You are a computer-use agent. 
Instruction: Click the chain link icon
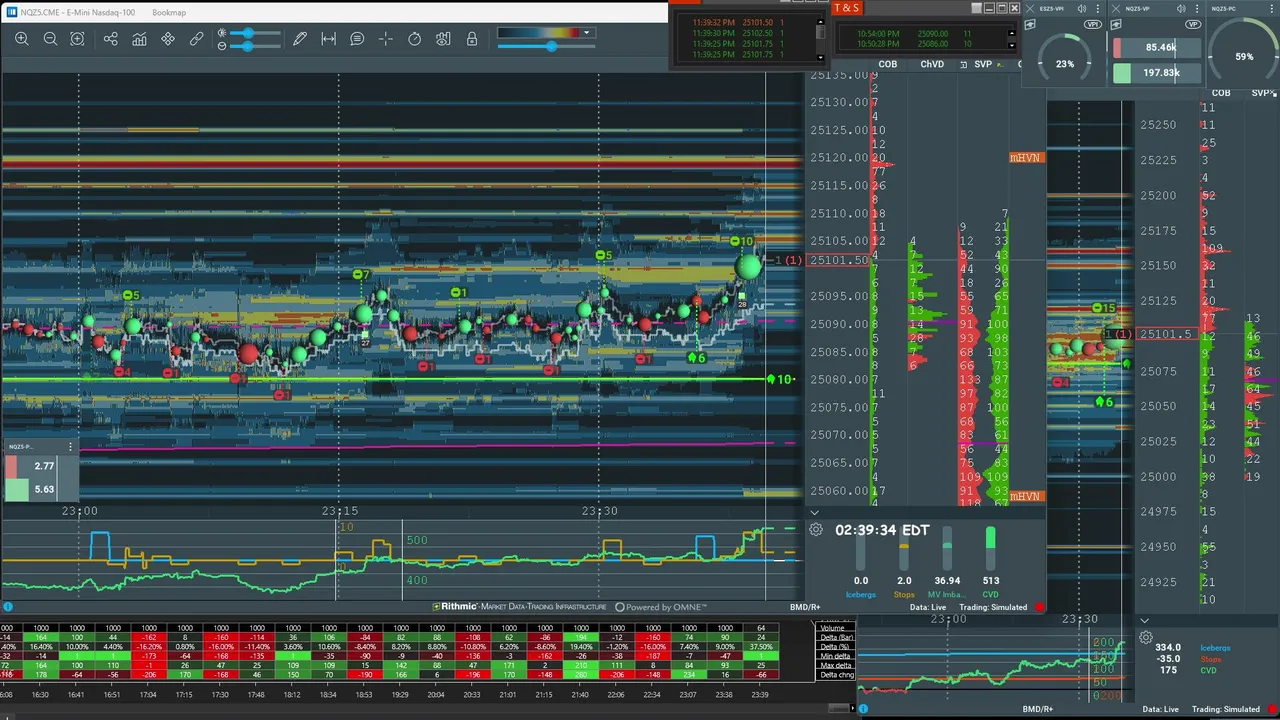[196, 39]
